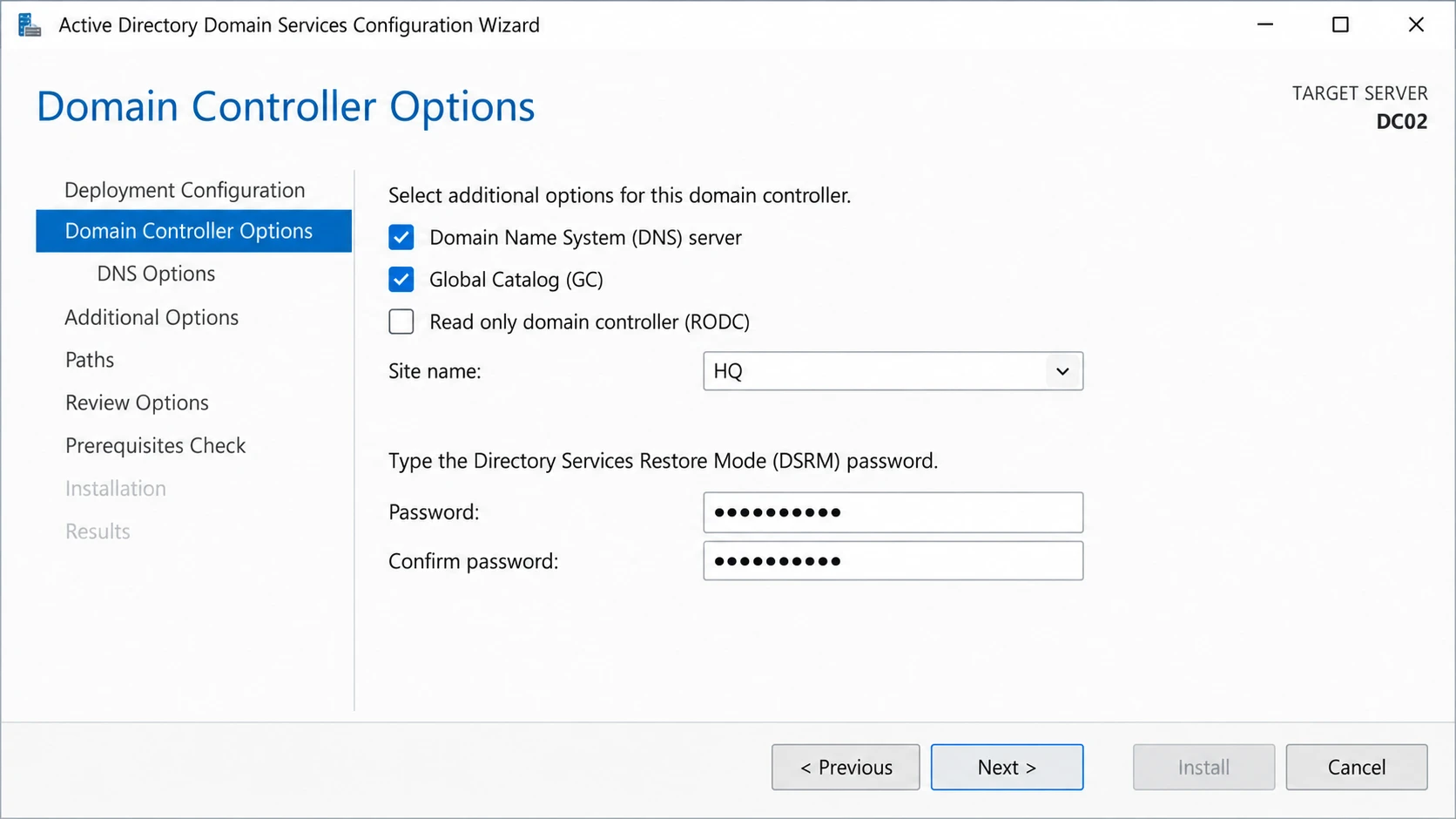This screenshot has width=1456, height=819.
Task: Uncheck Domain Name System (DNS) server
Action: pos(401,237)
